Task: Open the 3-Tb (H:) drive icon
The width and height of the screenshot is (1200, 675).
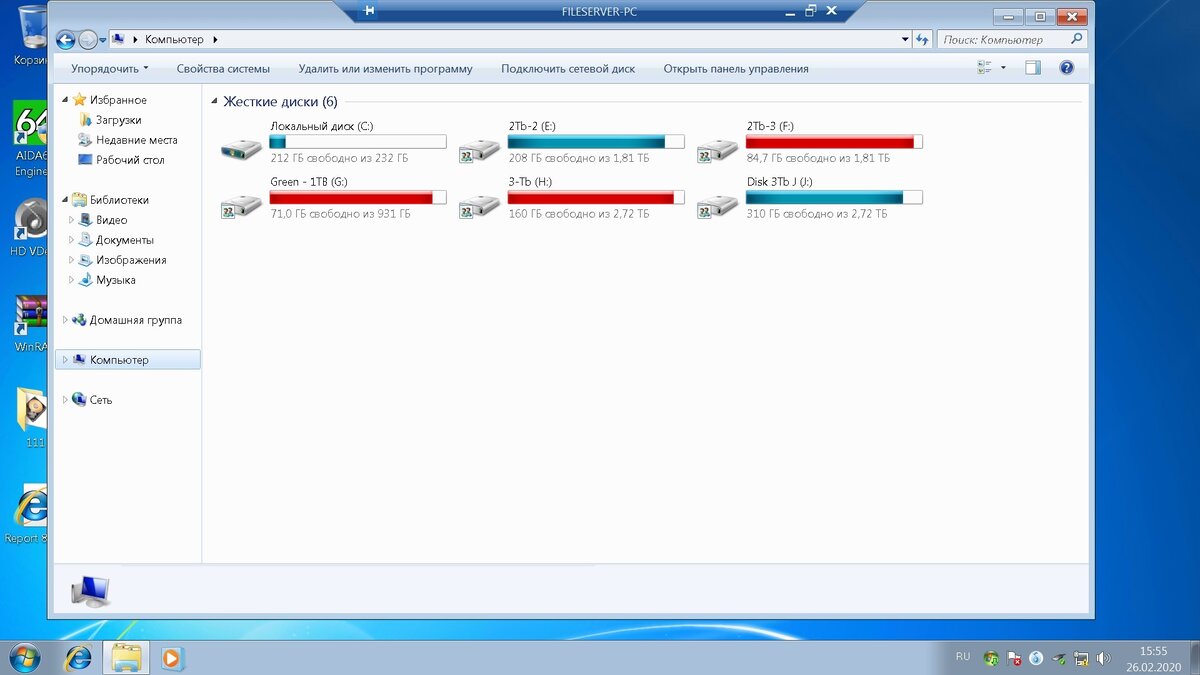Action: pyautogui.click(x=479, y=206)
